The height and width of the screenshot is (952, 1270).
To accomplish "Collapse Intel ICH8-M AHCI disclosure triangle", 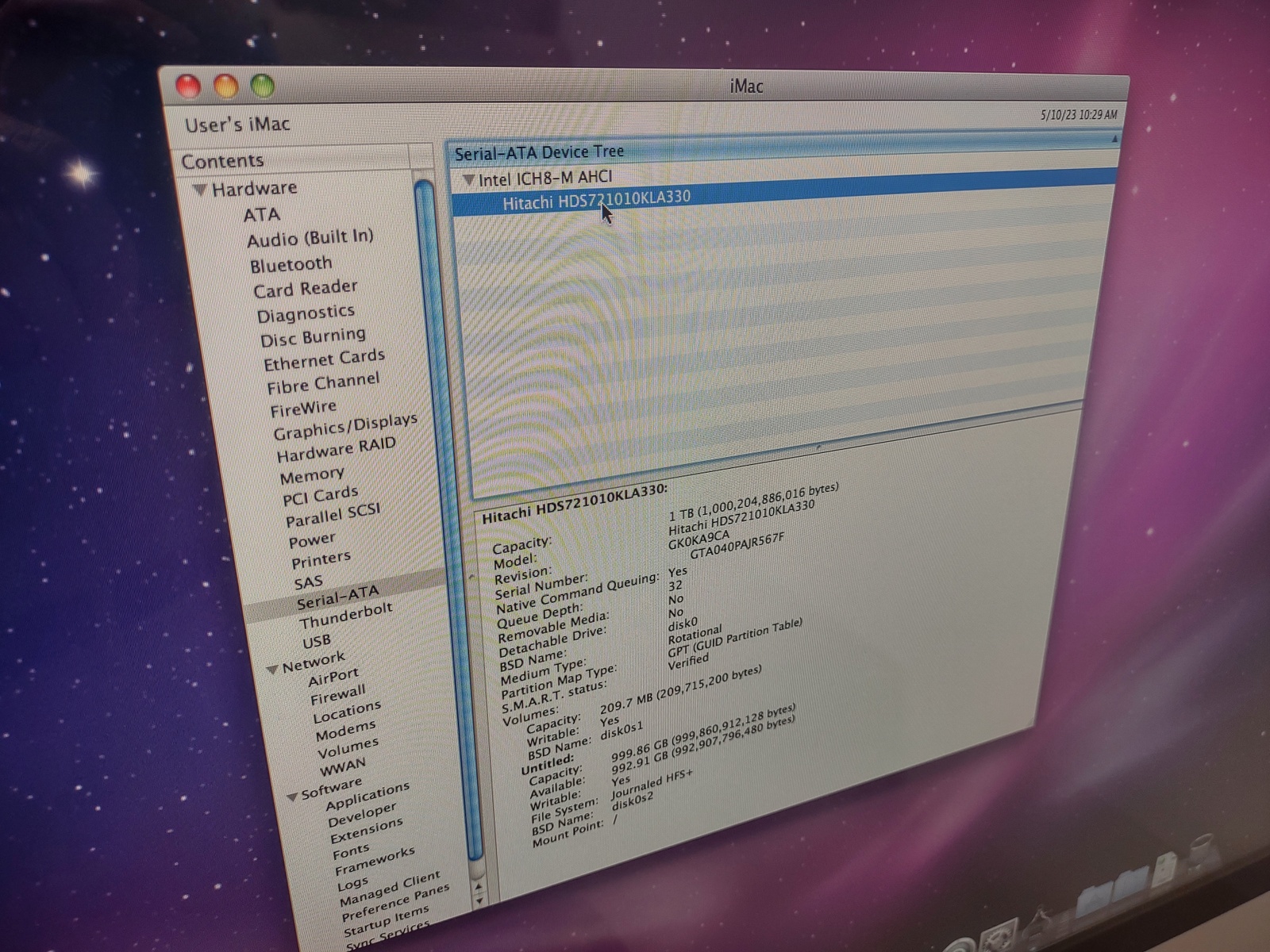I will (468, 180).
